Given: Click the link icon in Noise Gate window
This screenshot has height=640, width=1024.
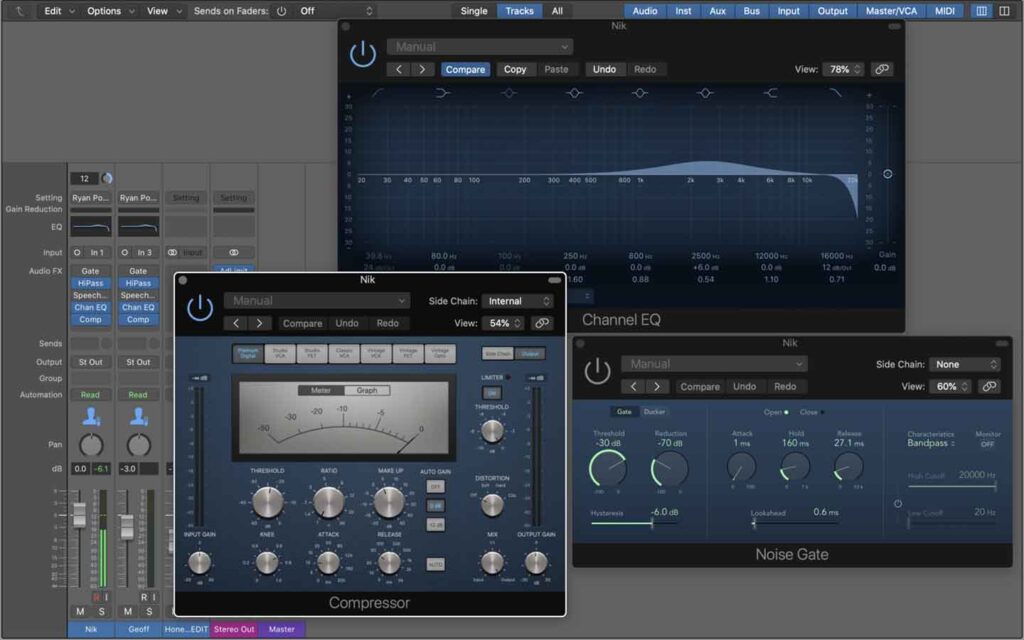Looking at the screenshot, I should [989, 387].
